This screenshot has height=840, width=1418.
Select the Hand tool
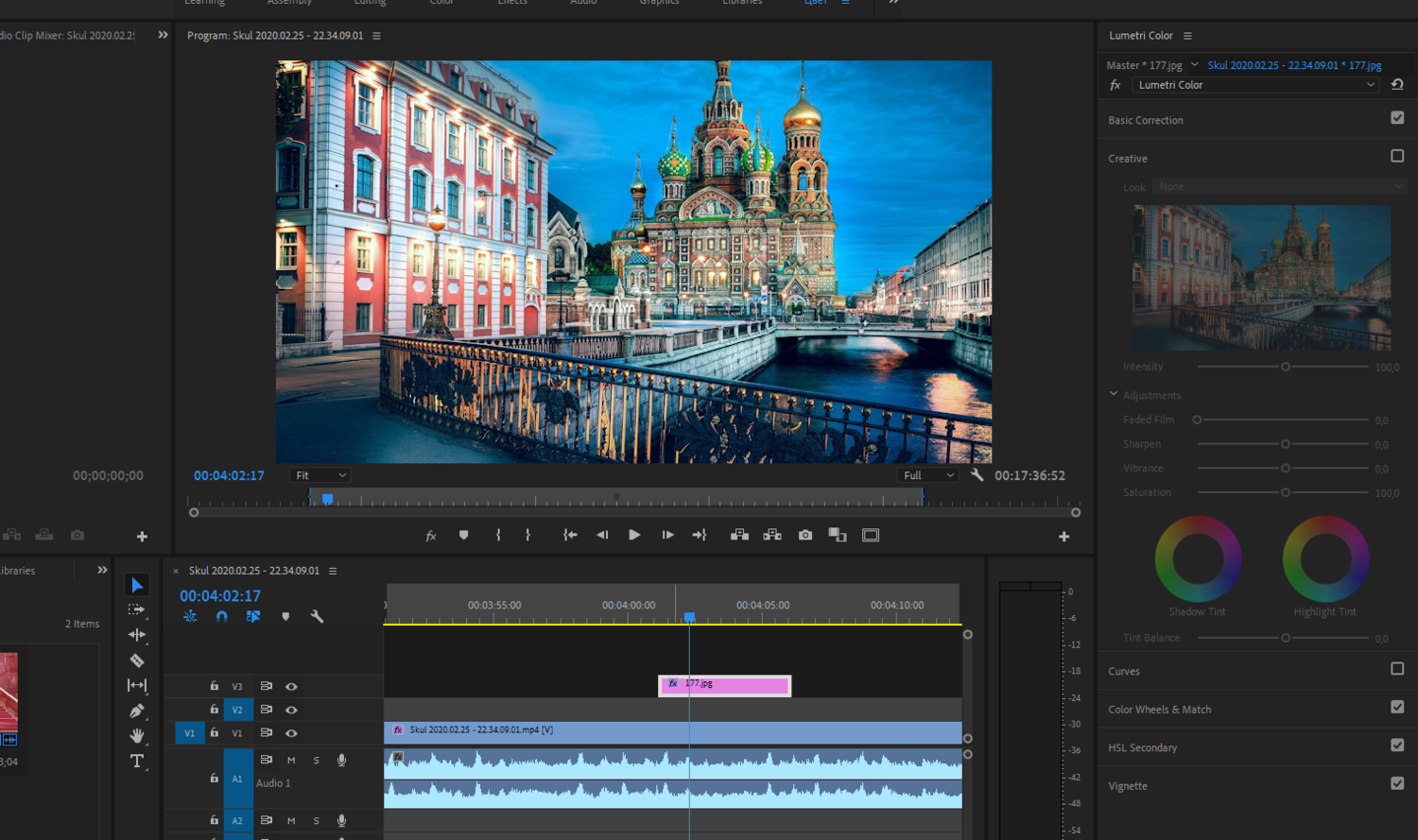137,735
